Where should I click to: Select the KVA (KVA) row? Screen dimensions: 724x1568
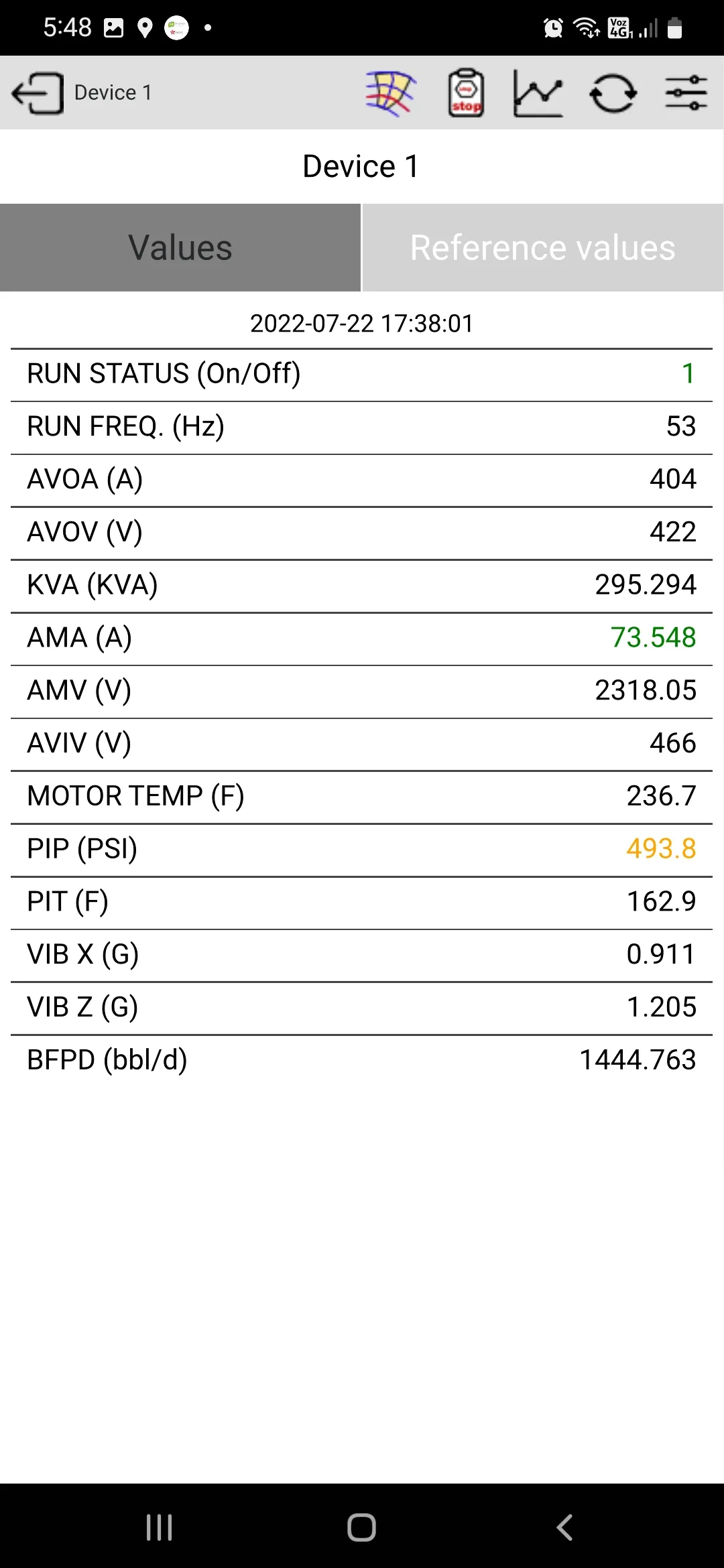tap(361, 585)
